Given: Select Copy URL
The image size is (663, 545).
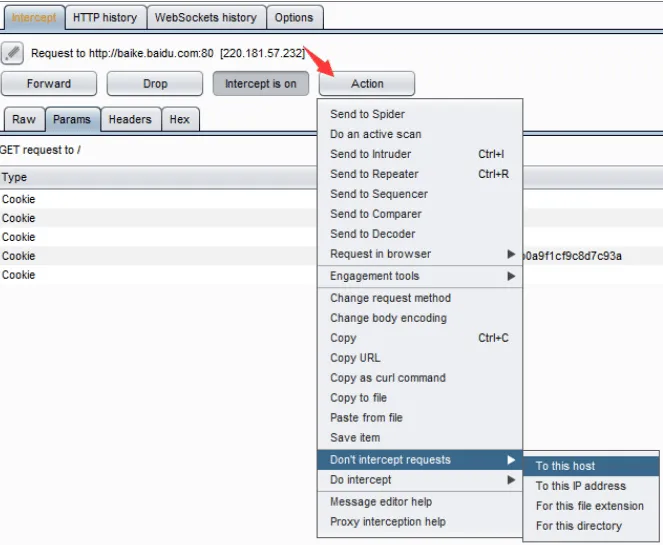Looking at the screenshot, I should (x=420, y=358).
